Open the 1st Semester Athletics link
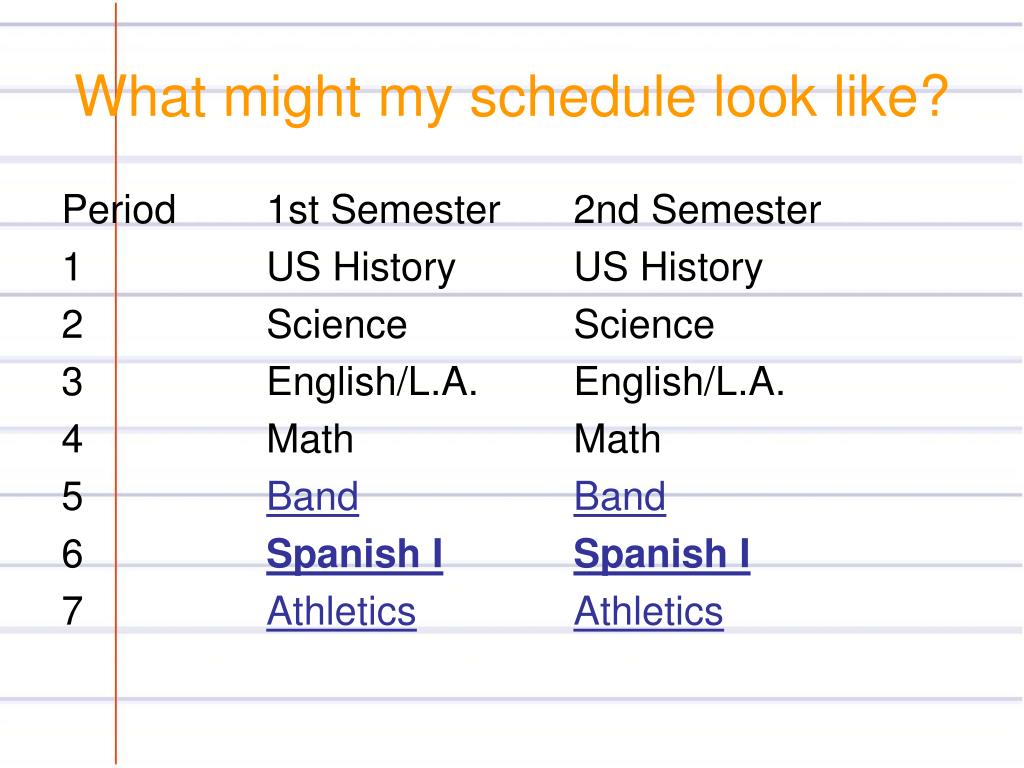The image size is (1024, 768). point(342,612)
